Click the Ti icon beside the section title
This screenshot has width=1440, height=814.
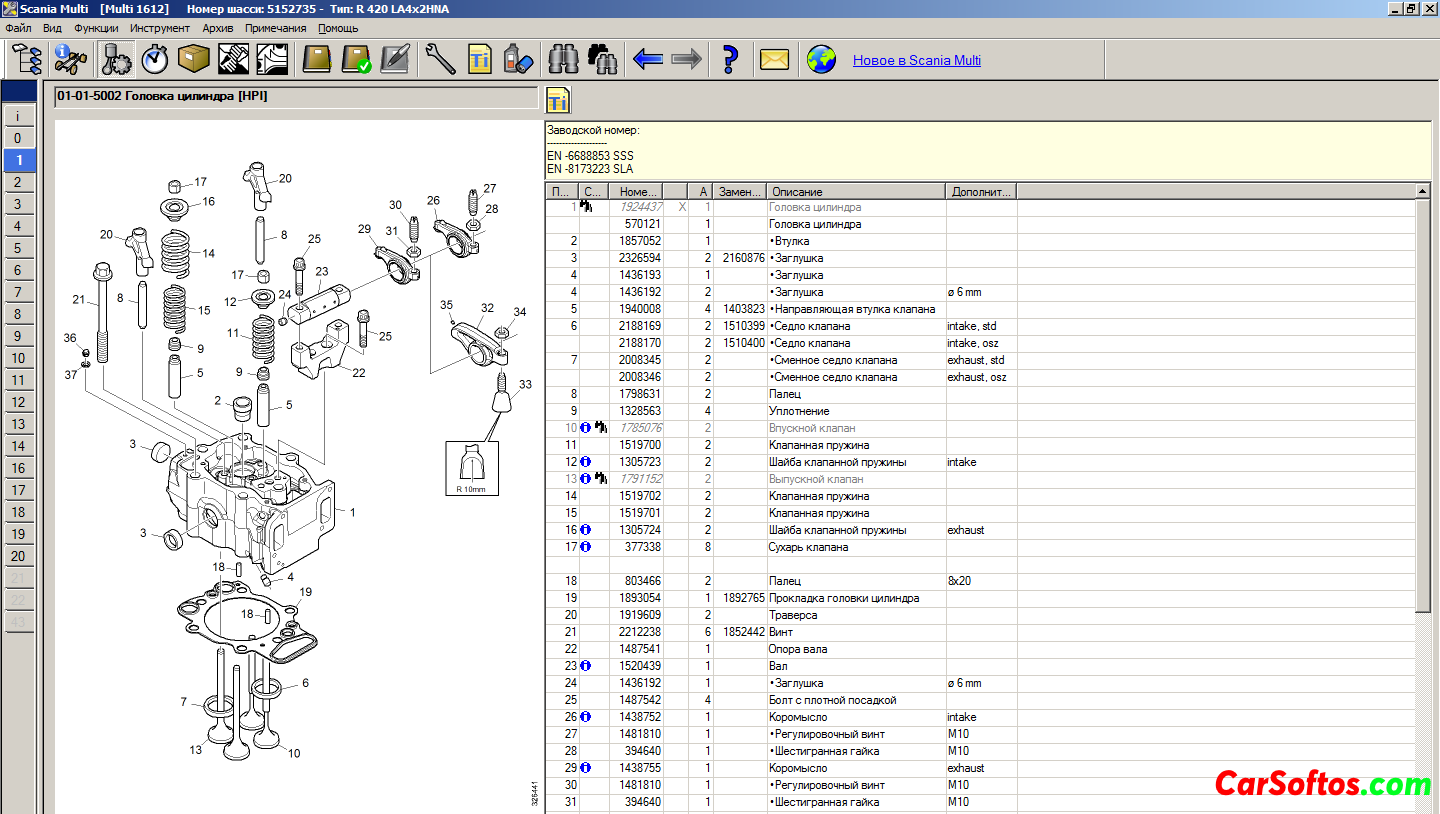(x=557, y=101)
